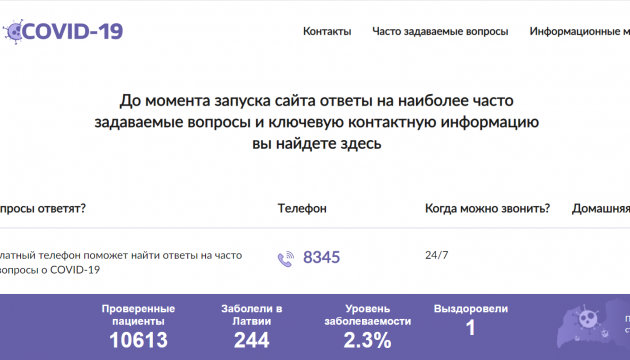Image resolution: width=630 pixels, height=360 pixels.
Task: Click the COVID-19 virus logo
Action: (x=63, y=31)
